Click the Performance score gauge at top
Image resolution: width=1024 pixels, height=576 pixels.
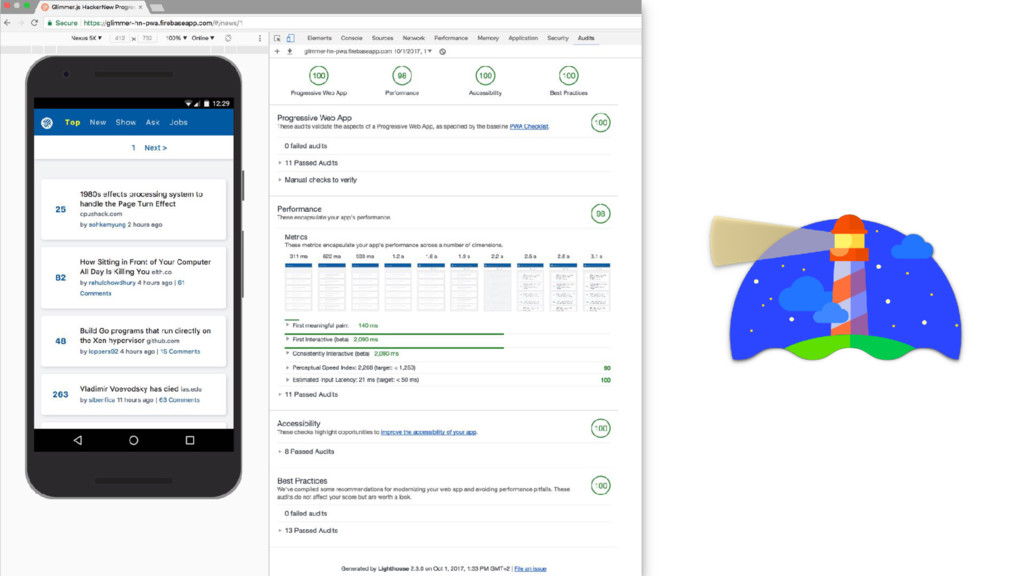coord(402,76)
